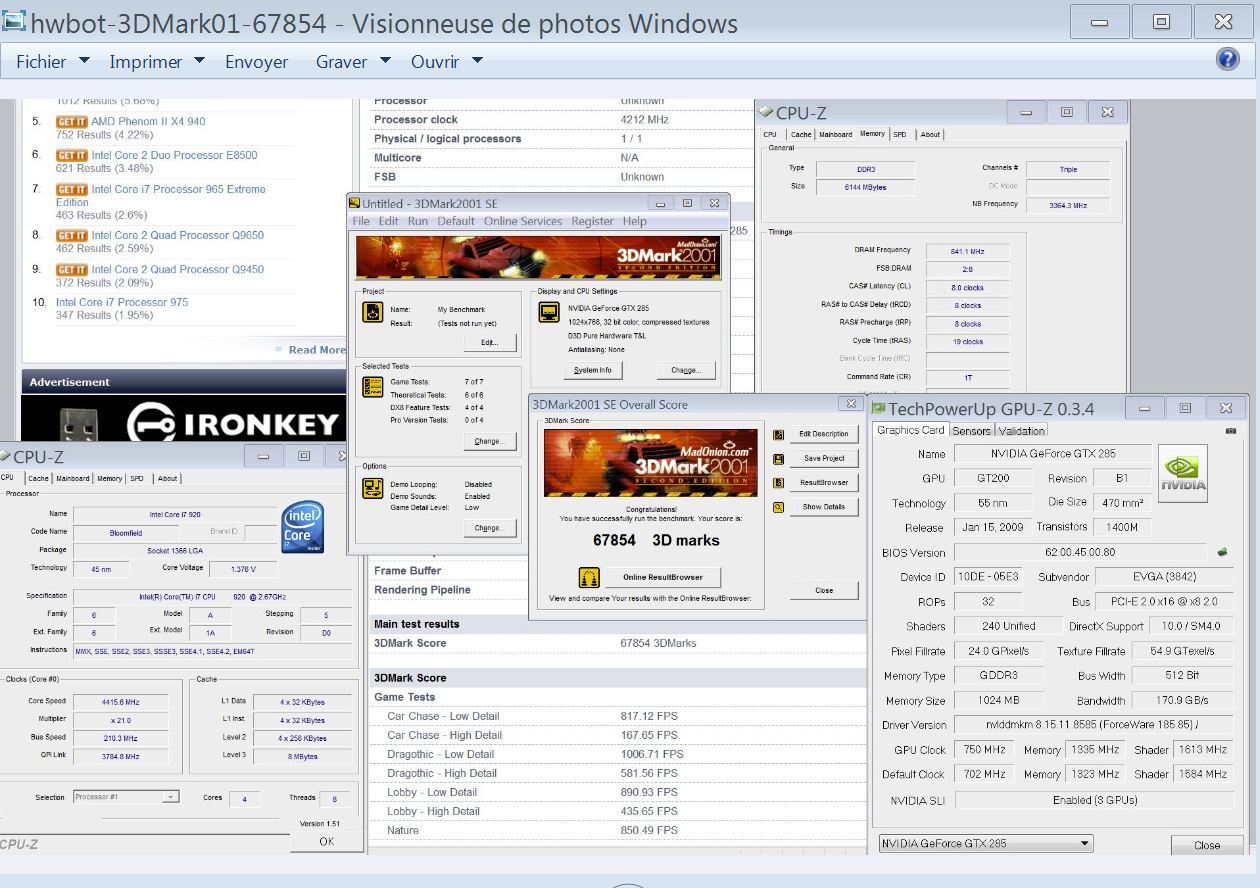Click the Close button in GPU-Z
Viewport: 1260px width, 888px height.
click(x=1207, y=845)
